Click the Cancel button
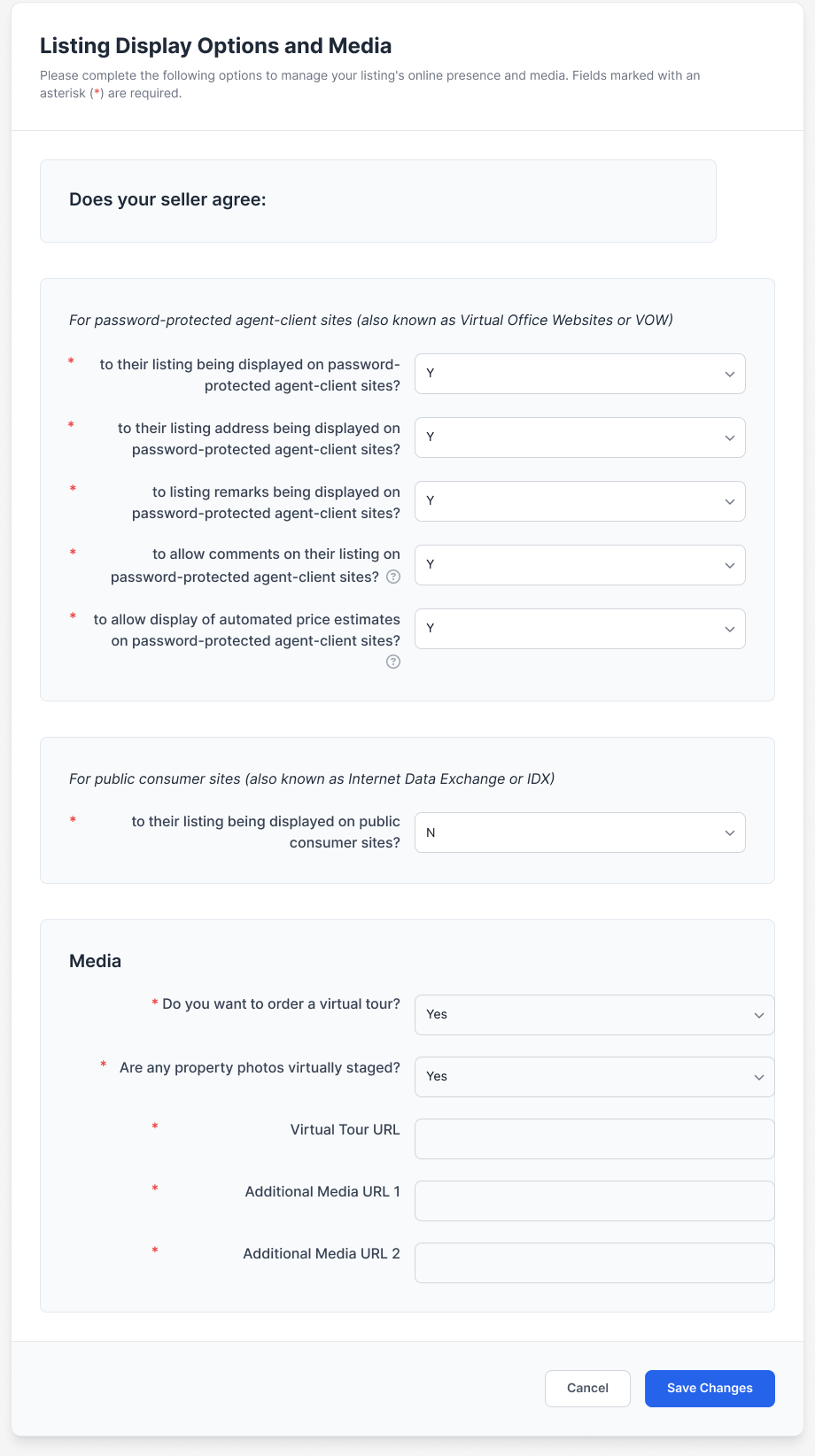The height and width of the screenshot is (1456, 815). [587, 1389]
